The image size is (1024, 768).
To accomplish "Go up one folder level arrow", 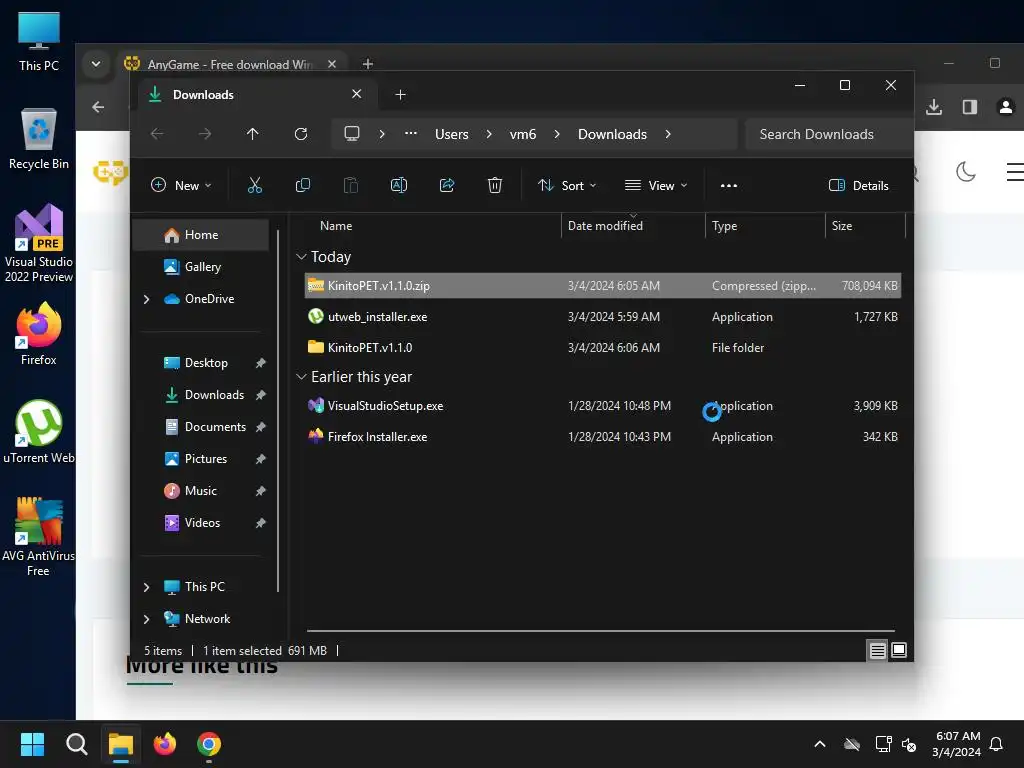I will [x=253, y=134].
